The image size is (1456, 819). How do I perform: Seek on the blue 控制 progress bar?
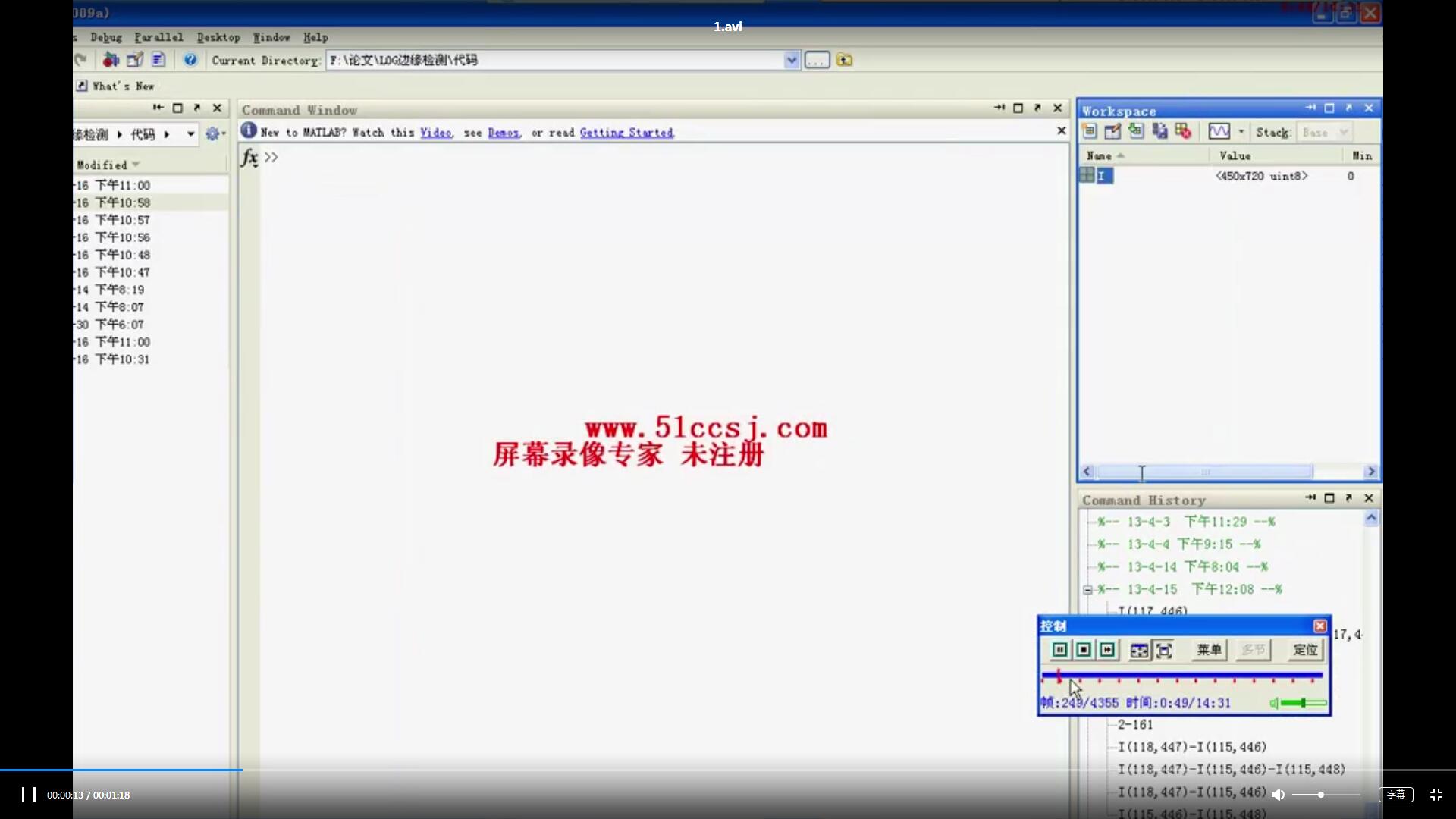point(1182,675)
